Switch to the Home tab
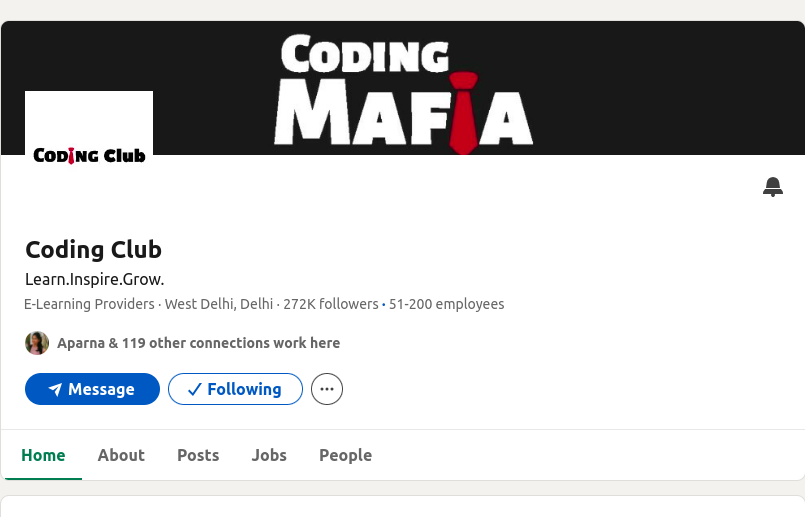This screenshot has height=517, width=805. (43, 455)
